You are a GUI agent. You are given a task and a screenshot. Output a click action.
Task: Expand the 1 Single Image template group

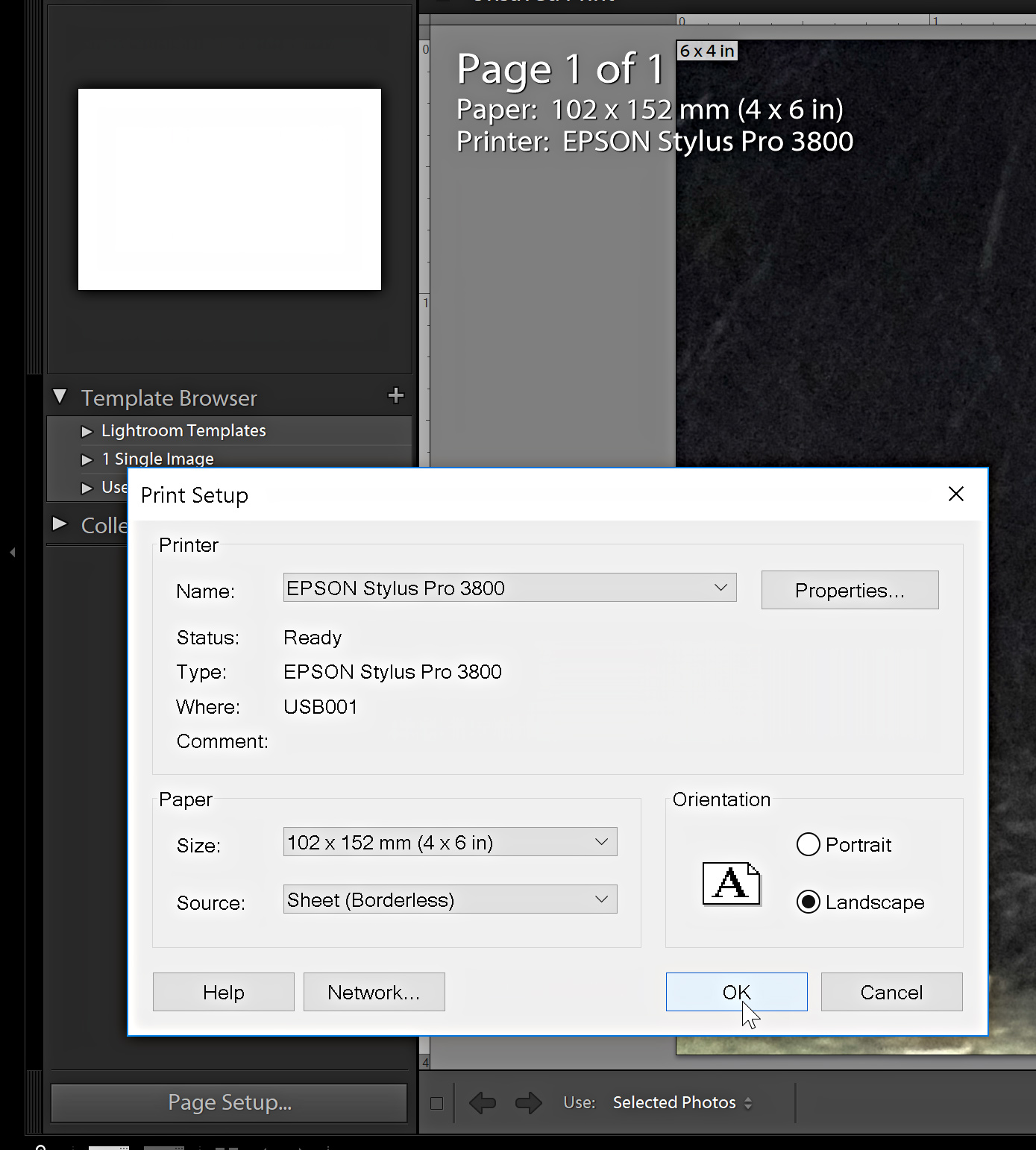86,459
